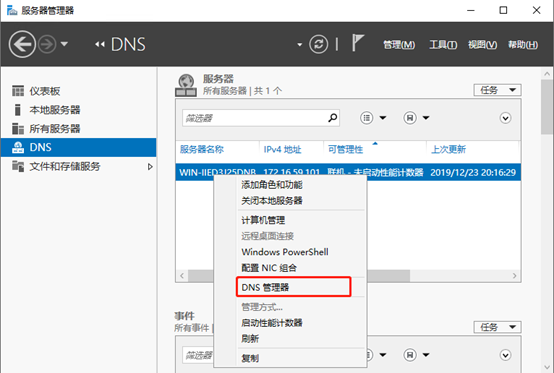554x373 pixels.
Task: Sort by 上次更新 column header
Action: [448, 149]
